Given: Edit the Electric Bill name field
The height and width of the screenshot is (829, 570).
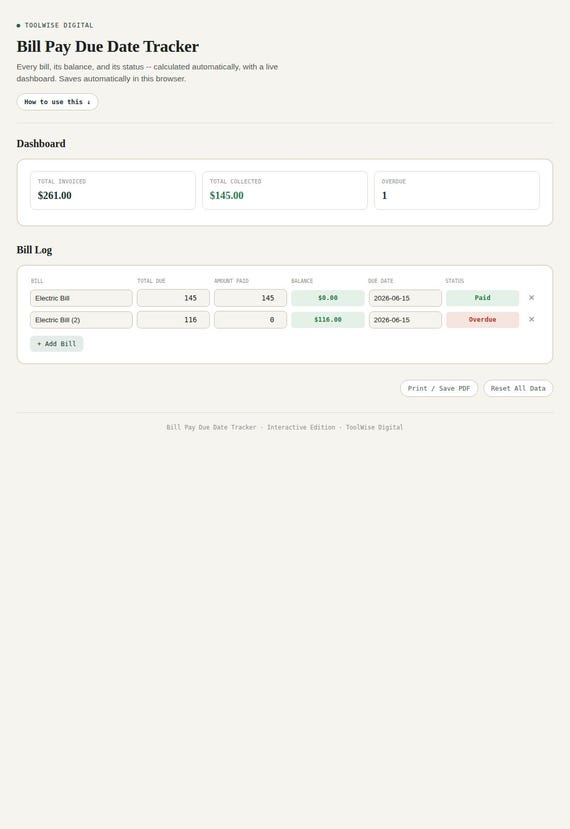Looking at the screenshot, I should tap(81, 298).
